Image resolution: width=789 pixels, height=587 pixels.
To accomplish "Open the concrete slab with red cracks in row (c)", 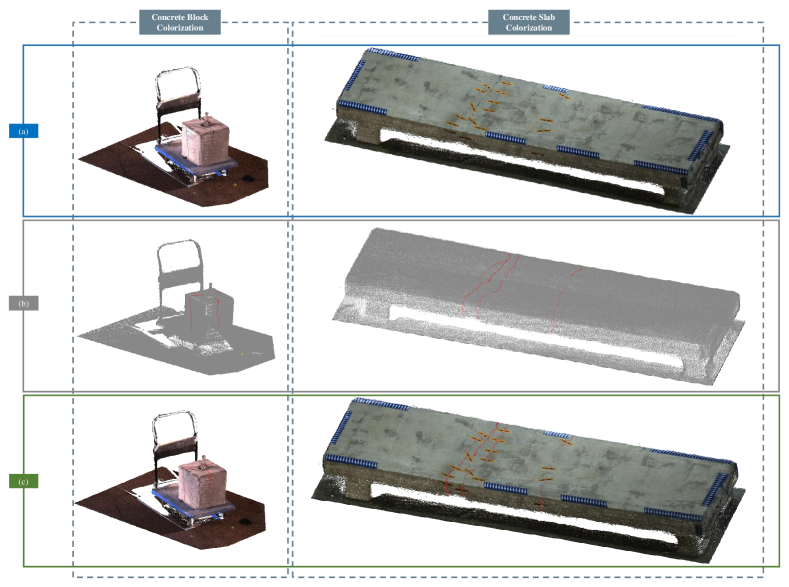I will [528, 480].
